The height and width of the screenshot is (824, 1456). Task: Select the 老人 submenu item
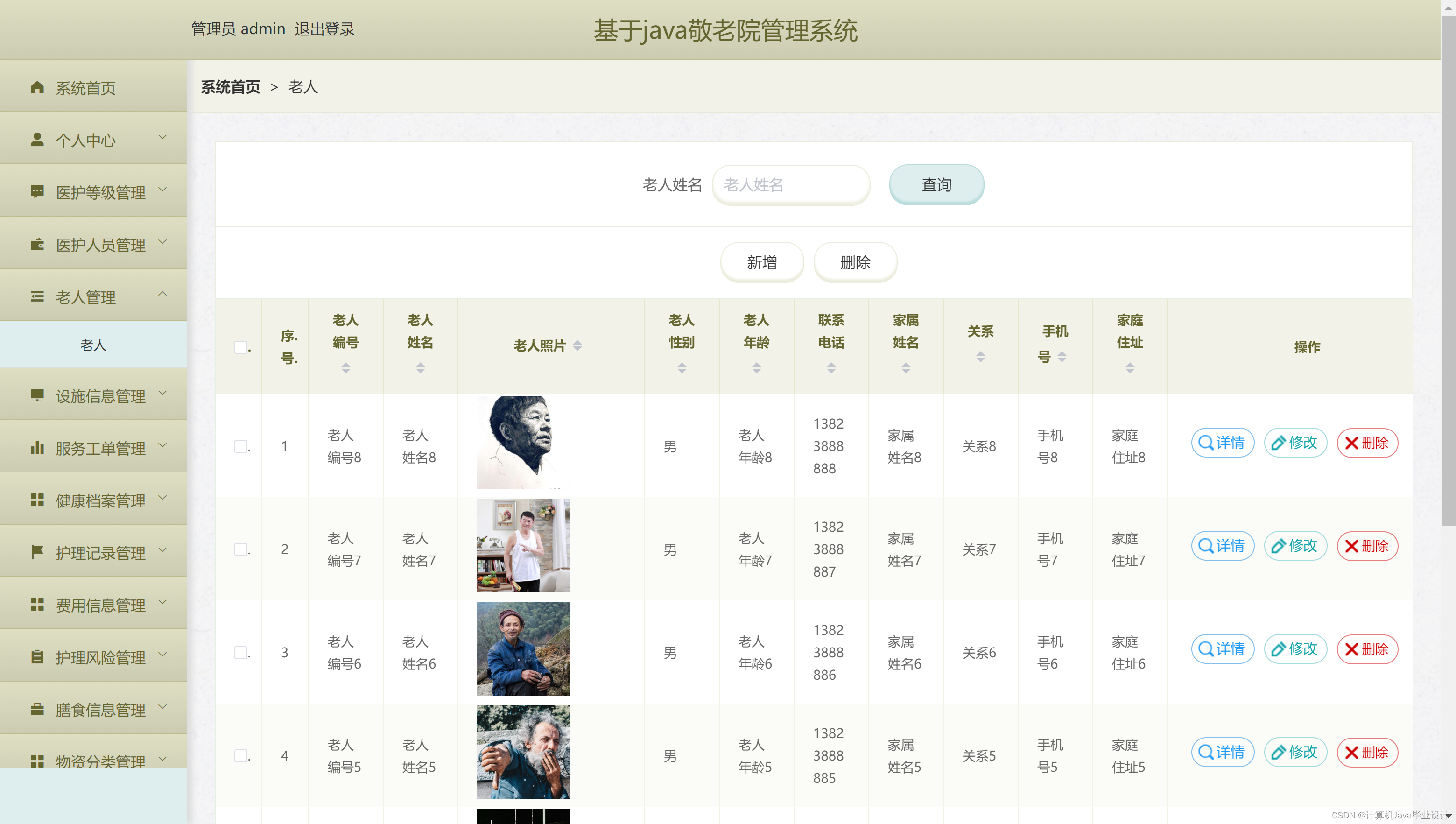click(x=93, y=345)
